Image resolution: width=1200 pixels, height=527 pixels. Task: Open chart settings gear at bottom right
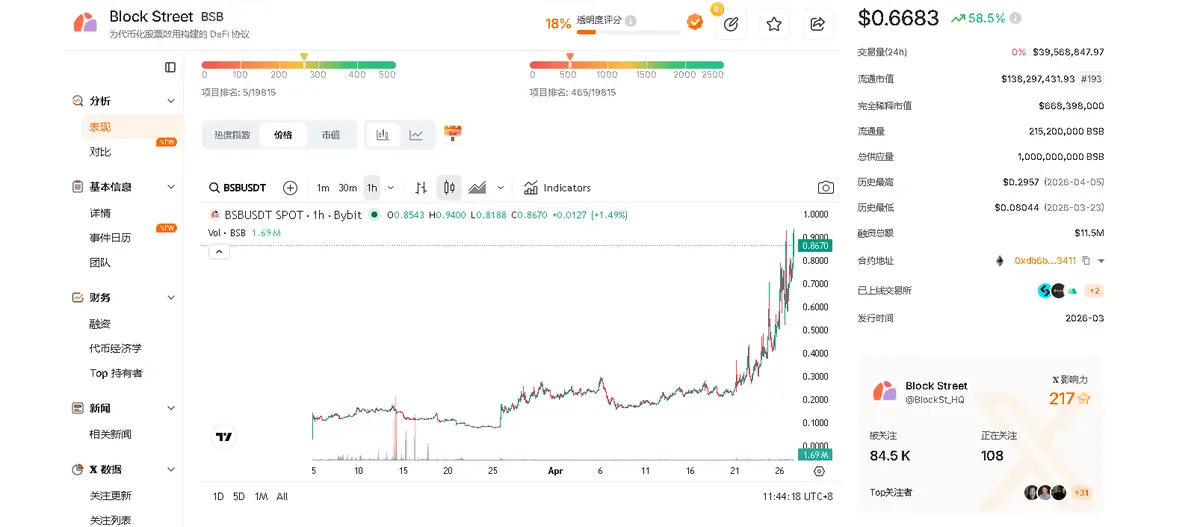(820, 470)
